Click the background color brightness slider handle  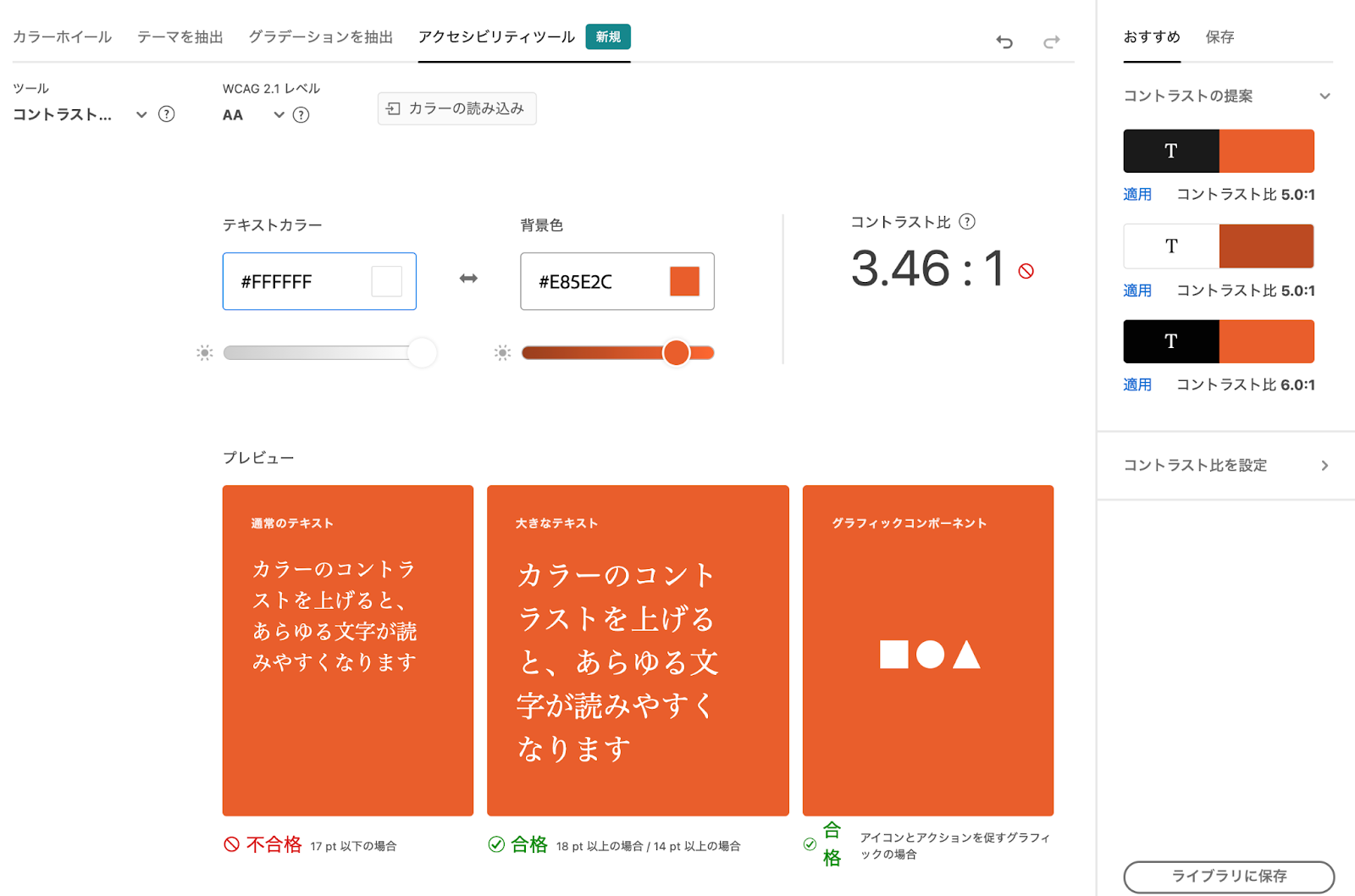click(x=676, y=353)
